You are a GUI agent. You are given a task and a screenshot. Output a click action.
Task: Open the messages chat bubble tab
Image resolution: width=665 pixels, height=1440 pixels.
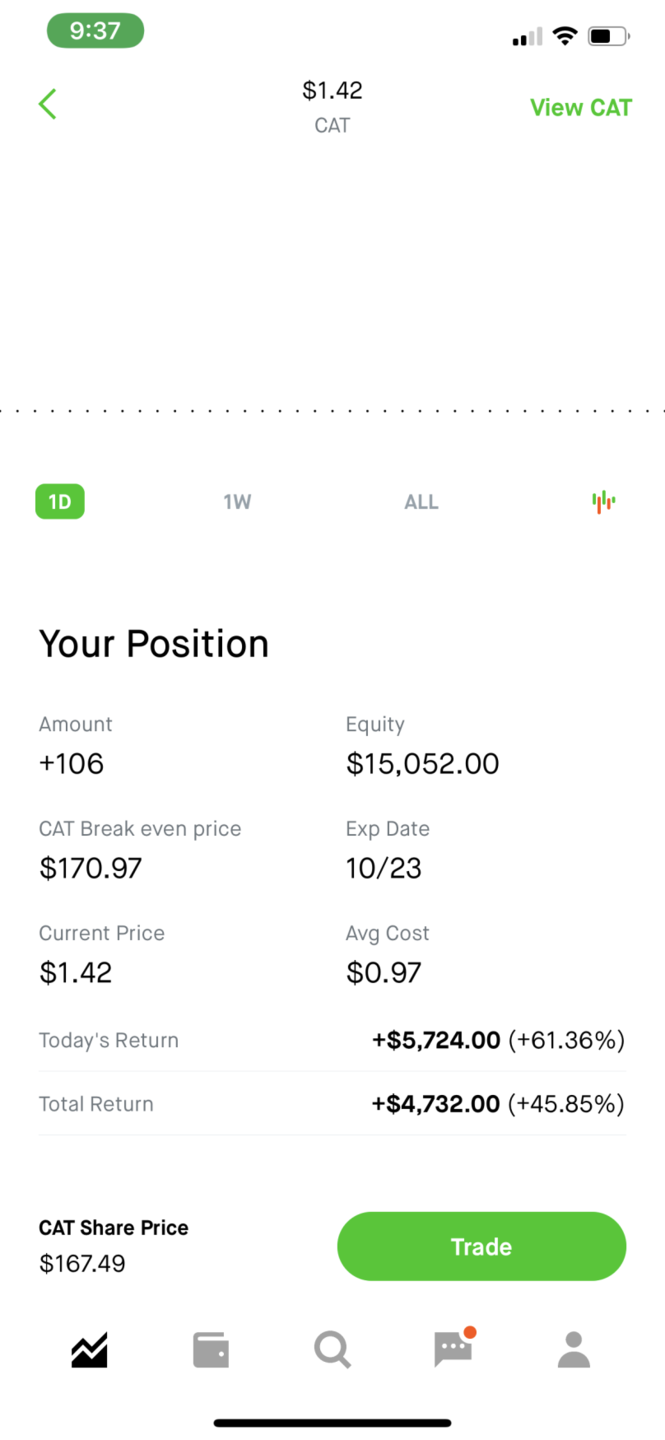(x=453, y=1350)
